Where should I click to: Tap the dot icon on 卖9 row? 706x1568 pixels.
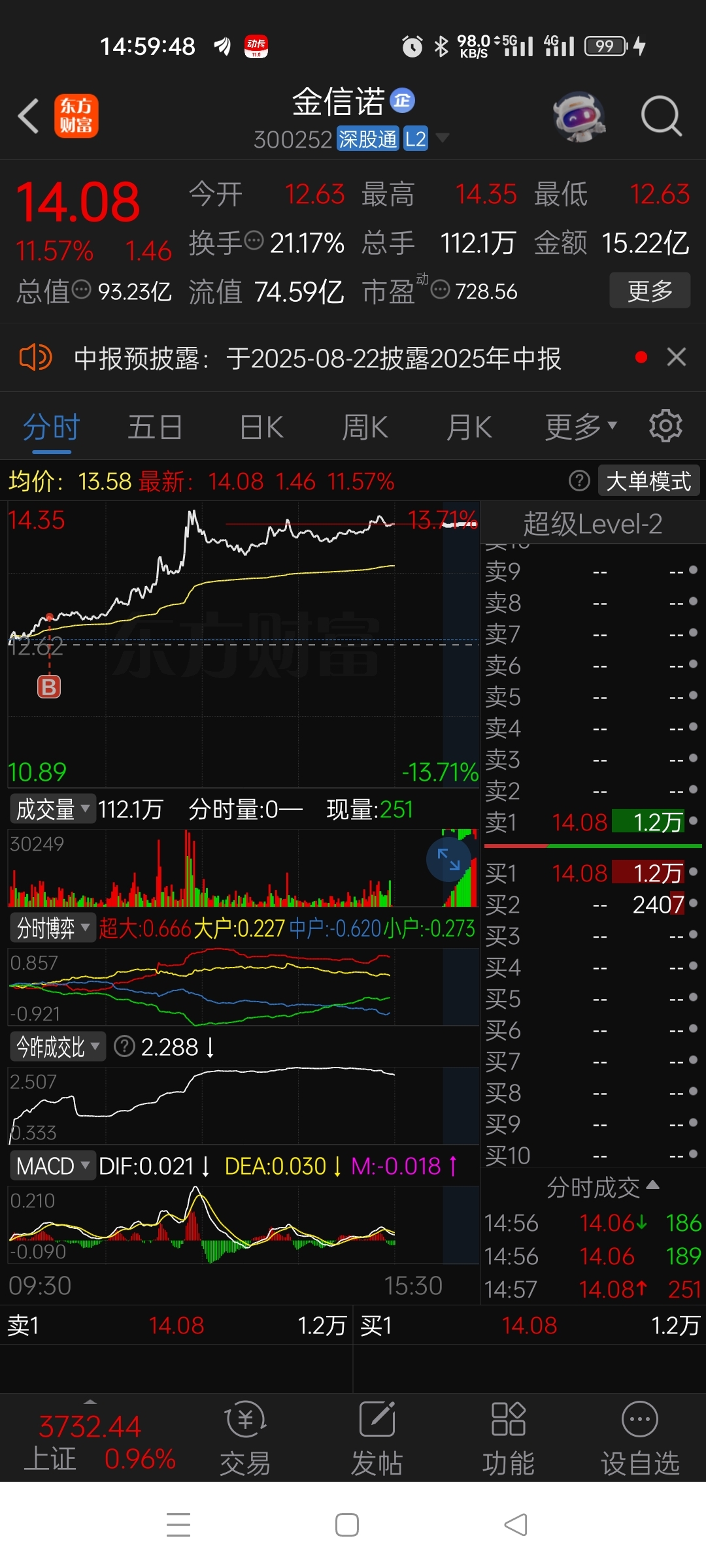pyautogui.click(x=693, y=570)
